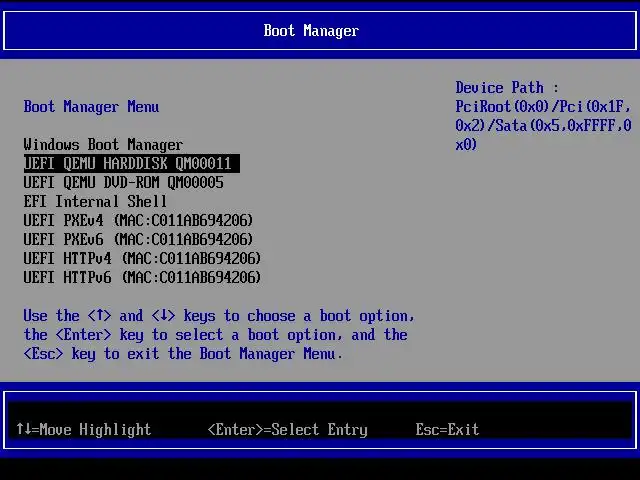Click the Device Path label

click(507, 87)
